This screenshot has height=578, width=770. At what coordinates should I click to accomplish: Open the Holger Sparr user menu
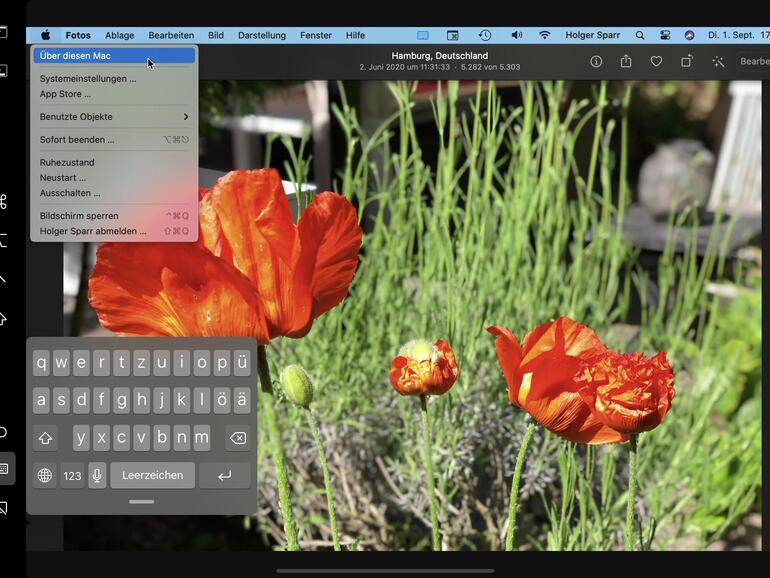pos(592,35)
